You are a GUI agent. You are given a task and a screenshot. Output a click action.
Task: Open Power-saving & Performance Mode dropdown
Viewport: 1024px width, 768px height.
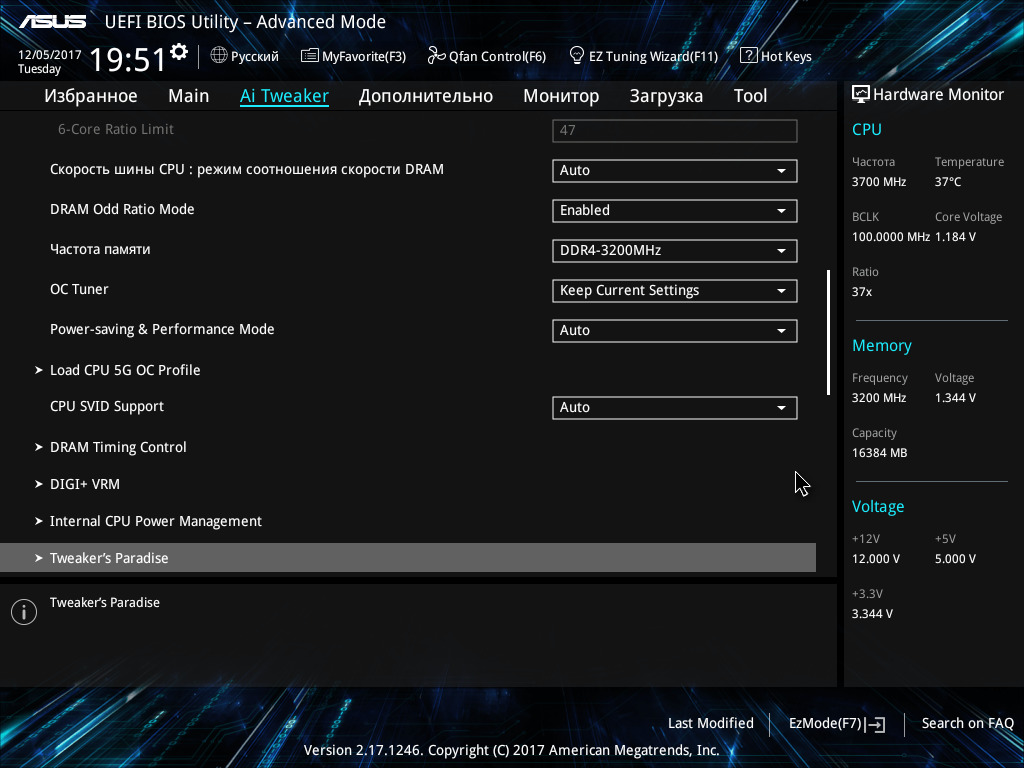[675, 330]
